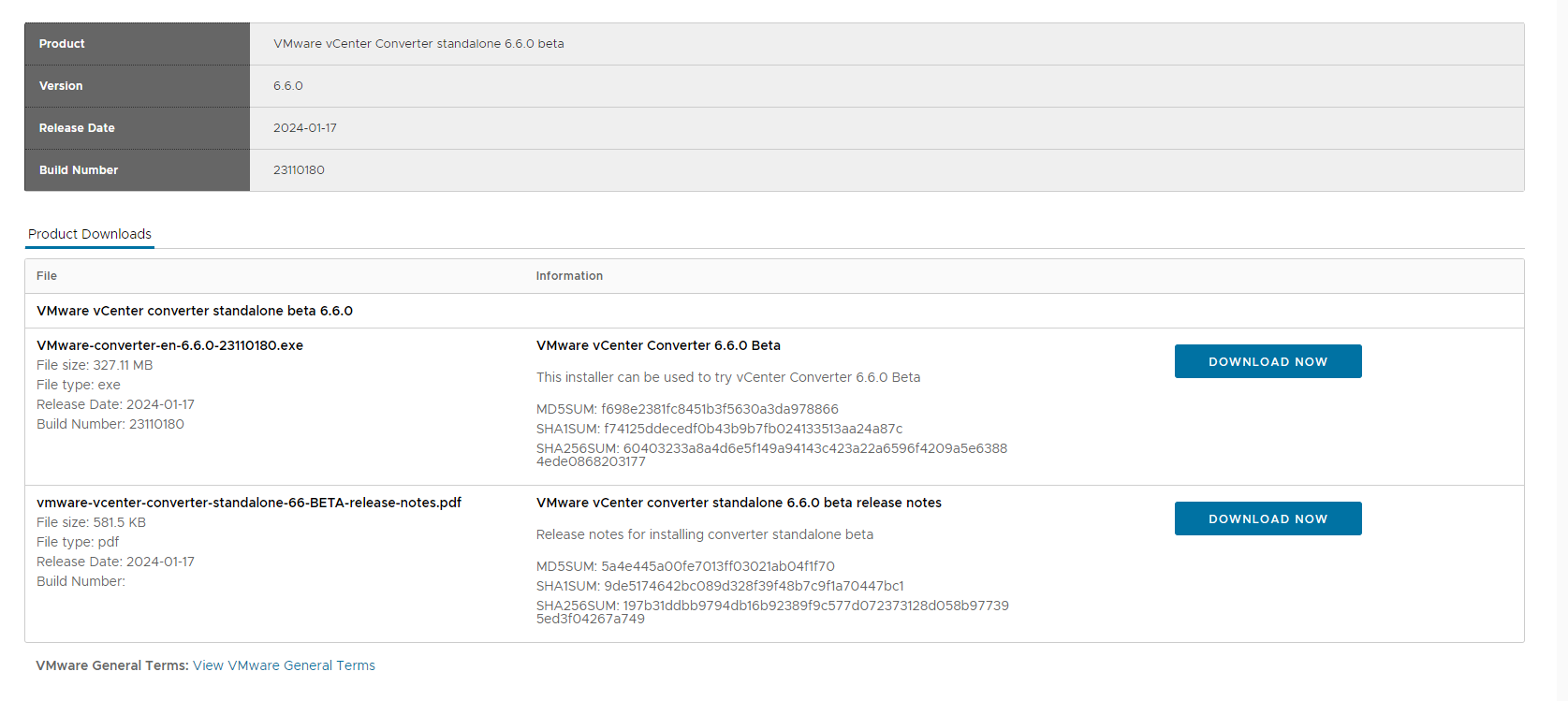Select the release-notes.pdf file name
The image size is (1568, 701).
[x=249, y=503]
